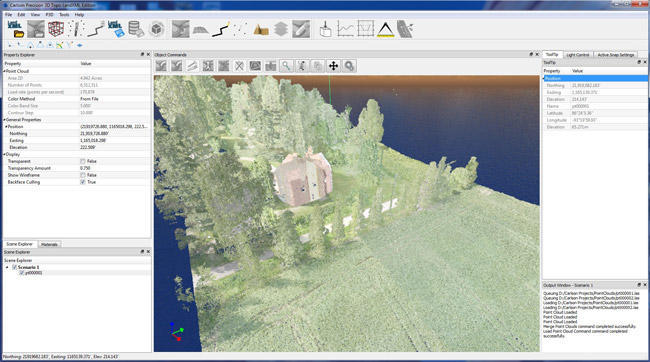650x362 pixels.
Task: Click the crossed-lines icon in Object Commands
Action: [x=239, y=66]
